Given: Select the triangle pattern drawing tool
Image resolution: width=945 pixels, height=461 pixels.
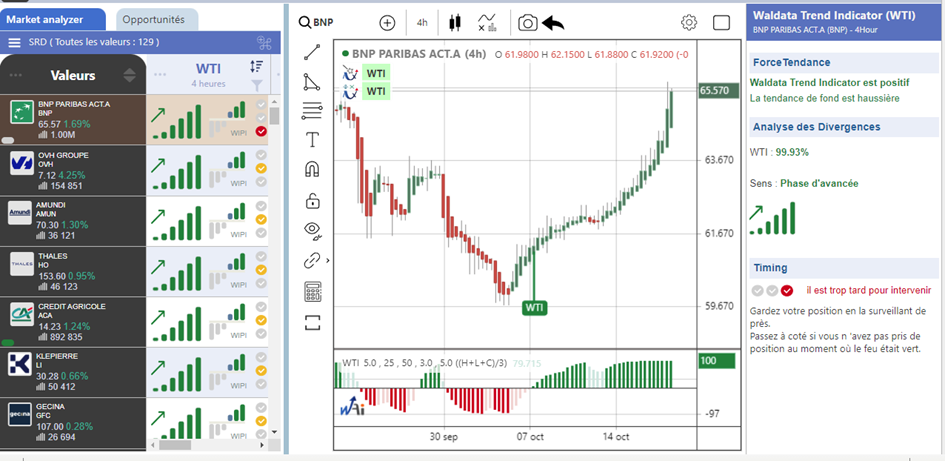Looking at the screenshot, I should (312, 81).
